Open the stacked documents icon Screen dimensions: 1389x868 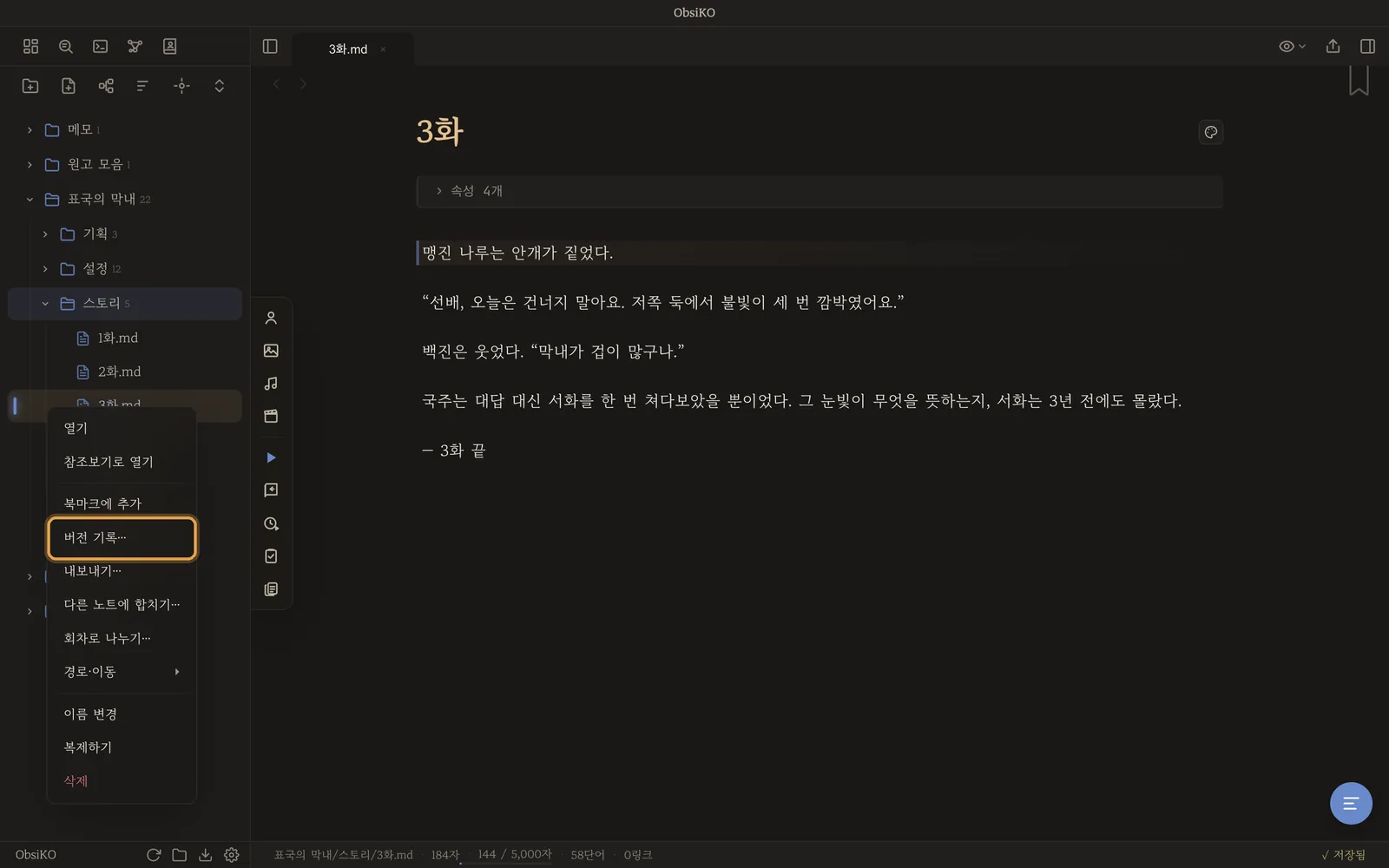click(x=271, y=589)
